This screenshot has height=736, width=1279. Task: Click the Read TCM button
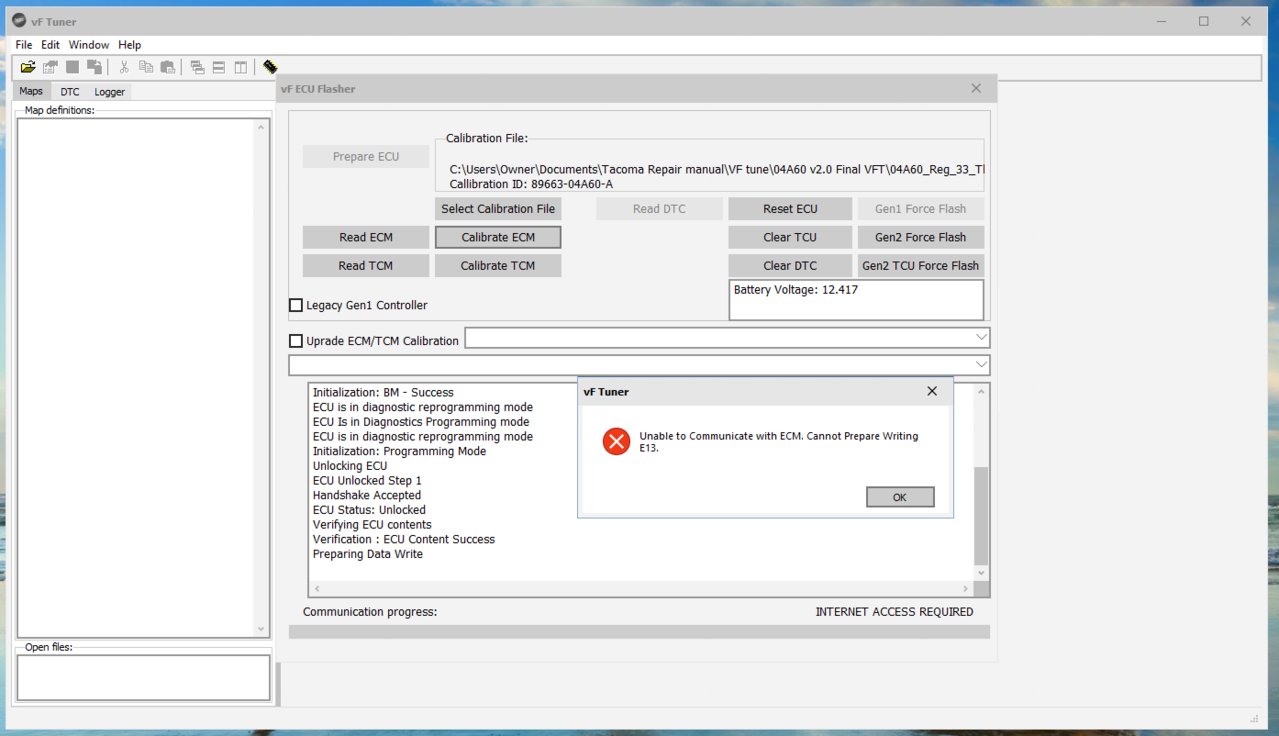(x=366, y=265)
